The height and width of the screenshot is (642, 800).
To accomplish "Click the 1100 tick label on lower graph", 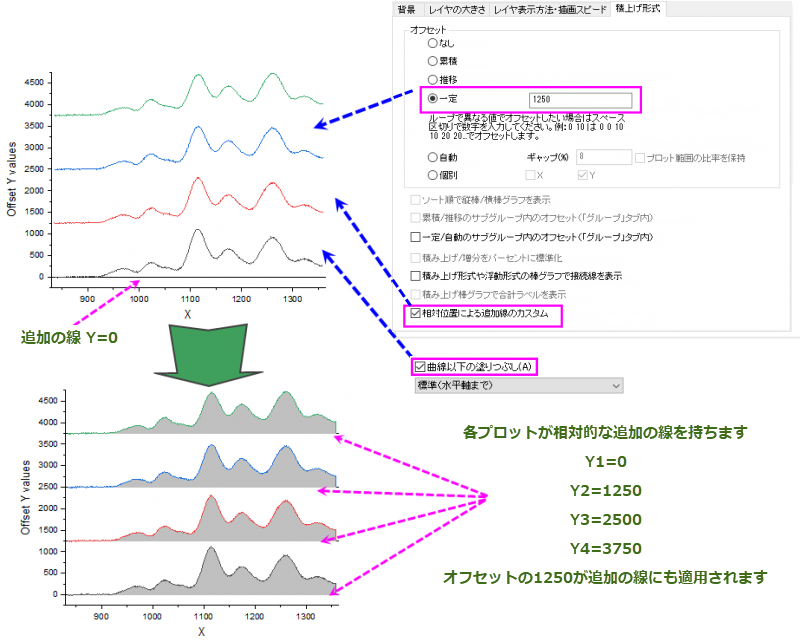I will tap(203, 616).
